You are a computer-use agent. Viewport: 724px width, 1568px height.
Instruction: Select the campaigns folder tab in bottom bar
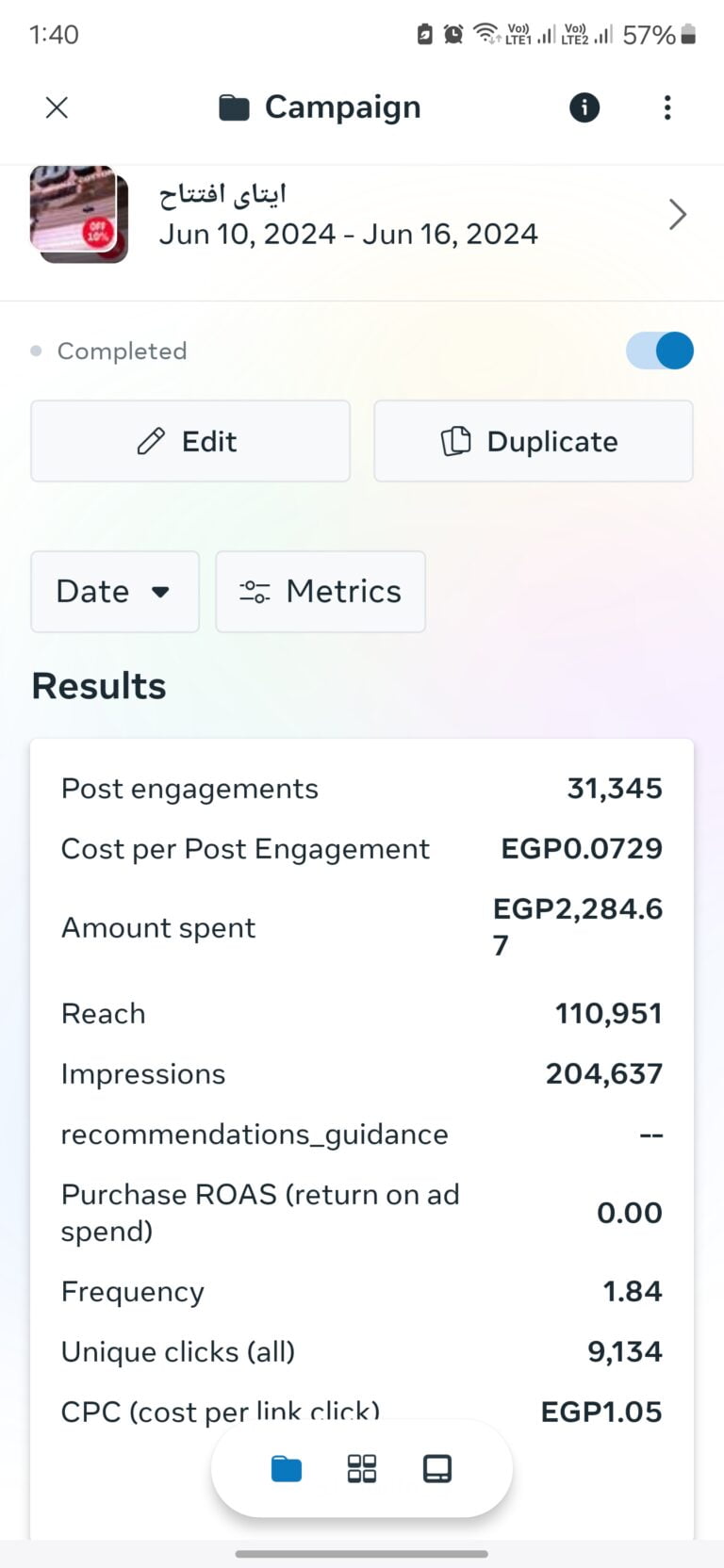pyautogui.click(x=287, y=1468)
